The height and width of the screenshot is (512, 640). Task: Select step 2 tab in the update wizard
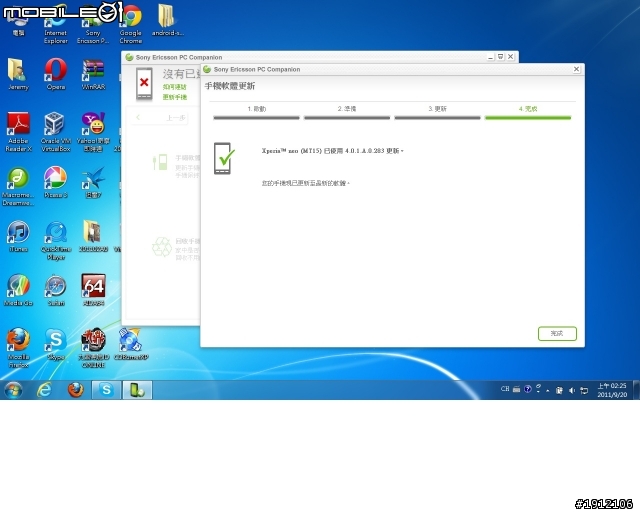pyautogui.click(x=347, y=109)
